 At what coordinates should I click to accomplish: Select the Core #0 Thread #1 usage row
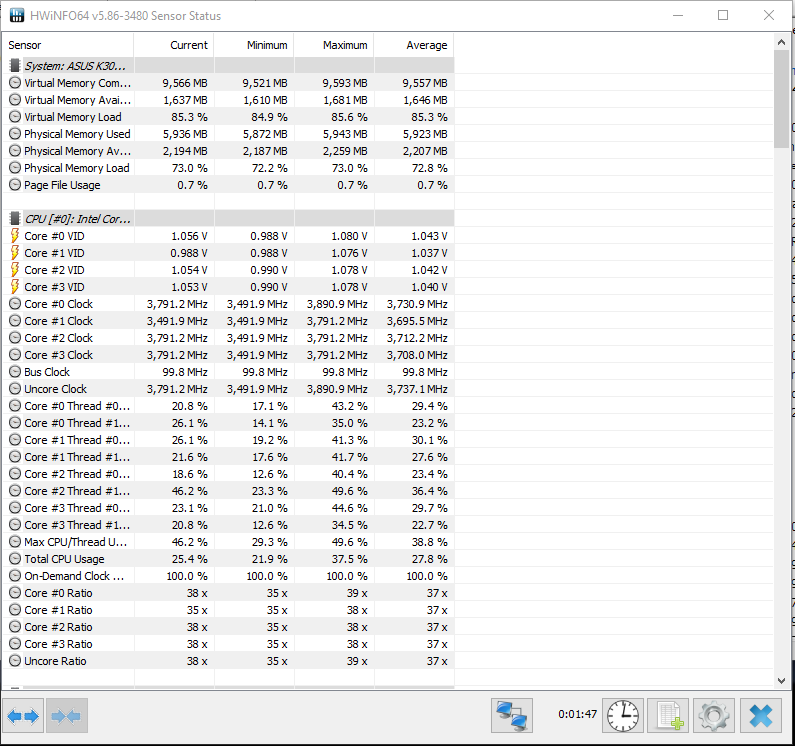coord(228,423)
